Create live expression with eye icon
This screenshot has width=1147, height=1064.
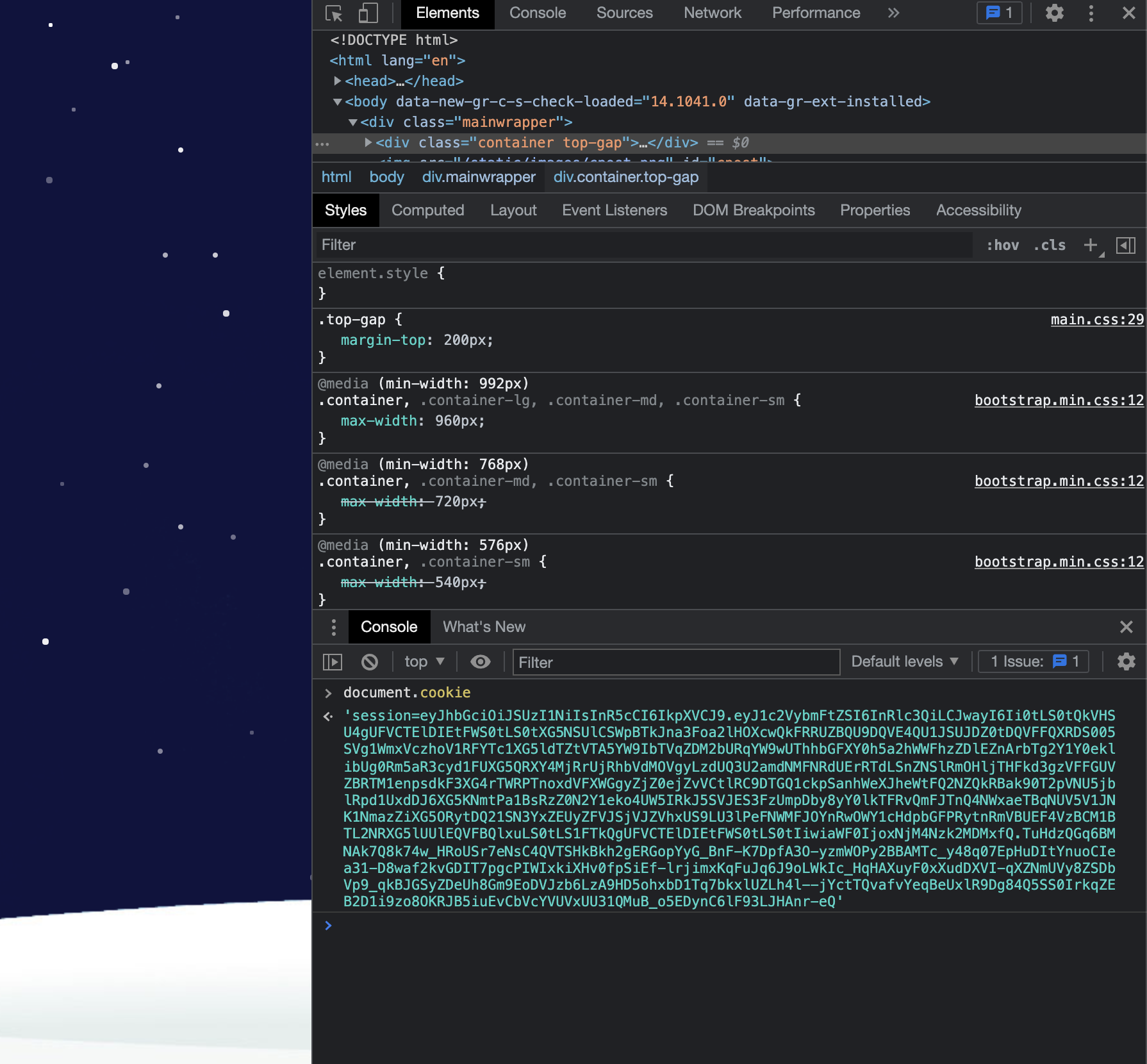(480, 661)
